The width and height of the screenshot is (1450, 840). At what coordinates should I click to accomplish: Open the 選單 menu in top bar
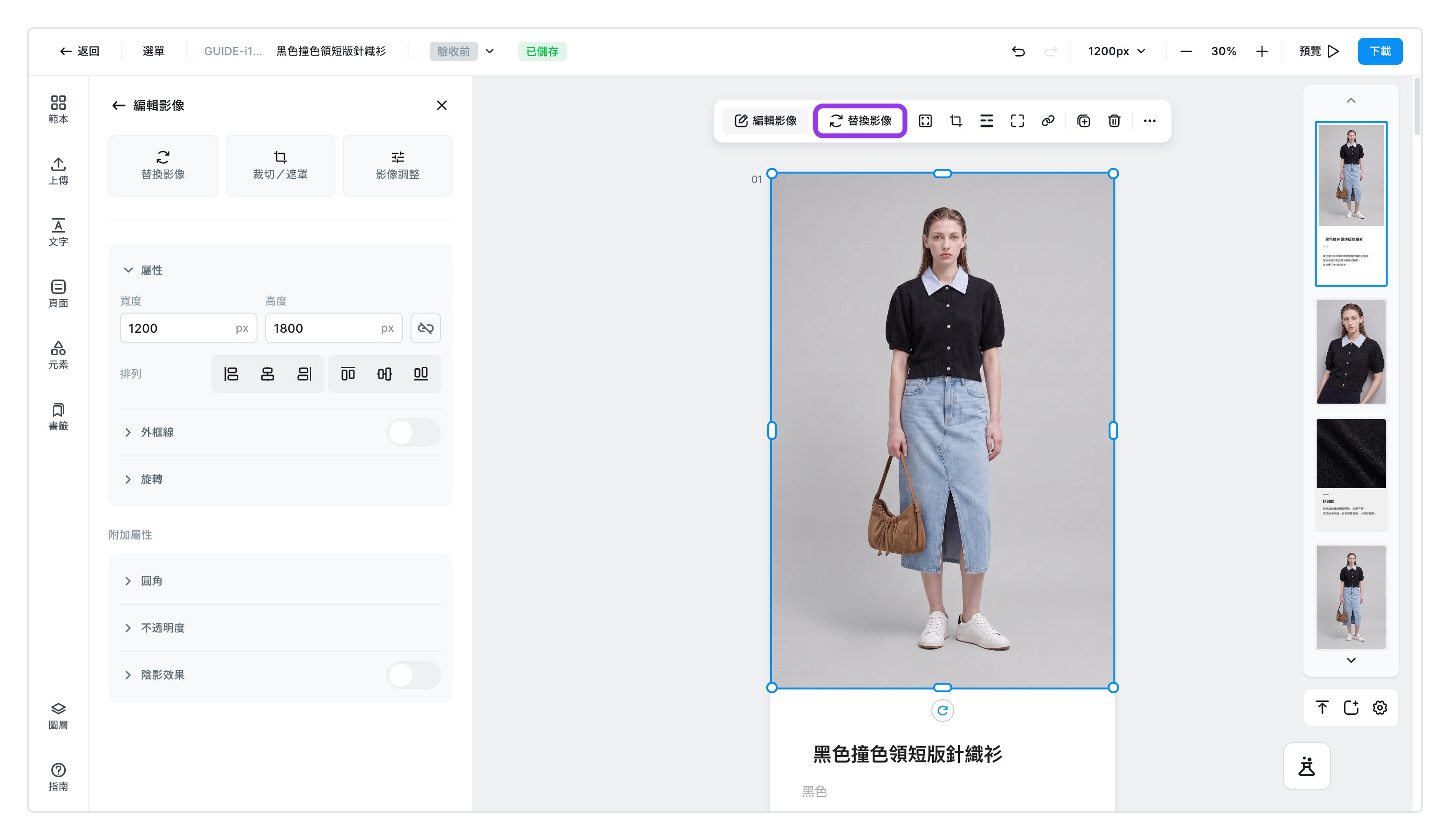tap(153, 51)
